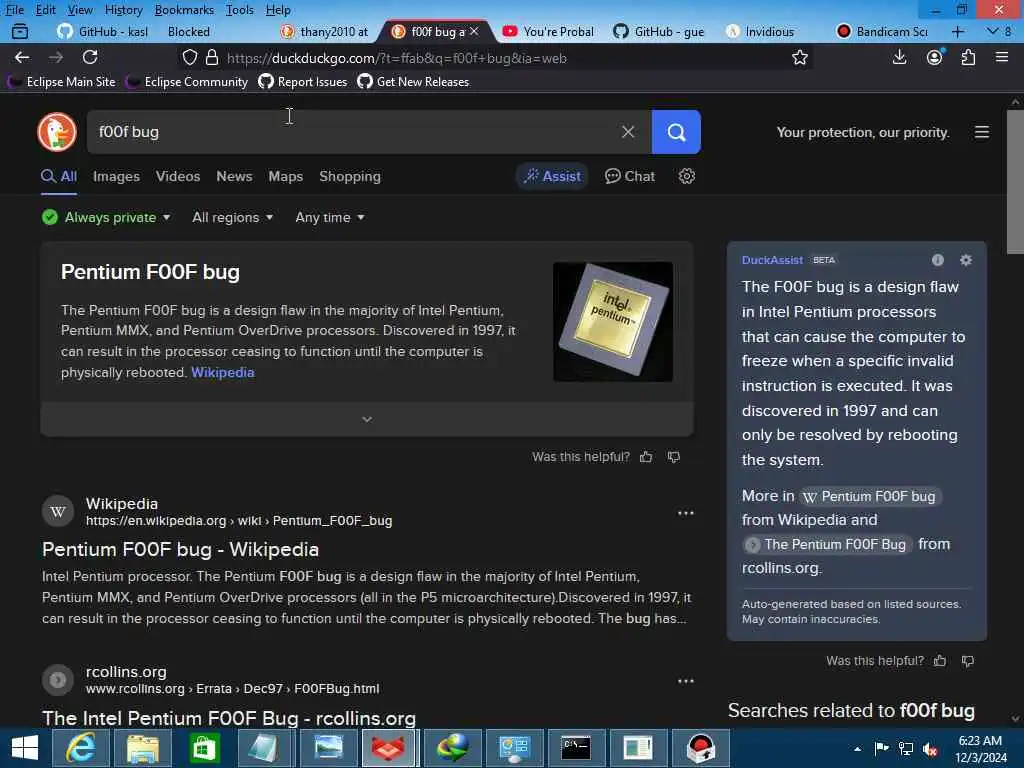Switch to the Maps search tab
This screenshot has width=1024, height=768.
tap(285, 176)
